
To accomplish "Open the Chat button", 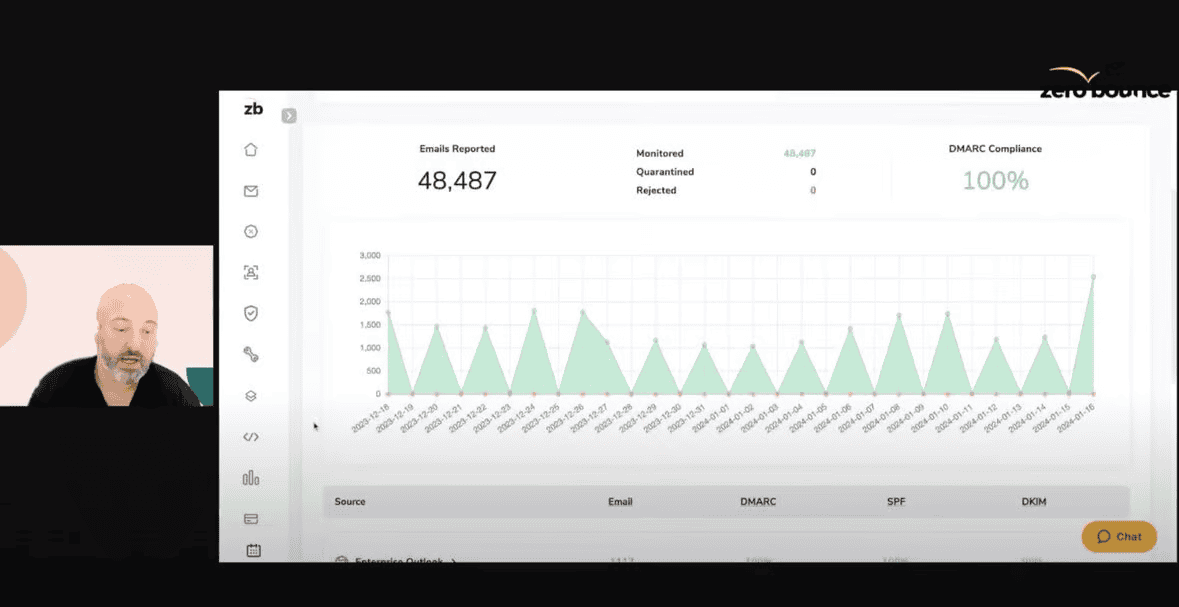I will [x=1119, y=537].
